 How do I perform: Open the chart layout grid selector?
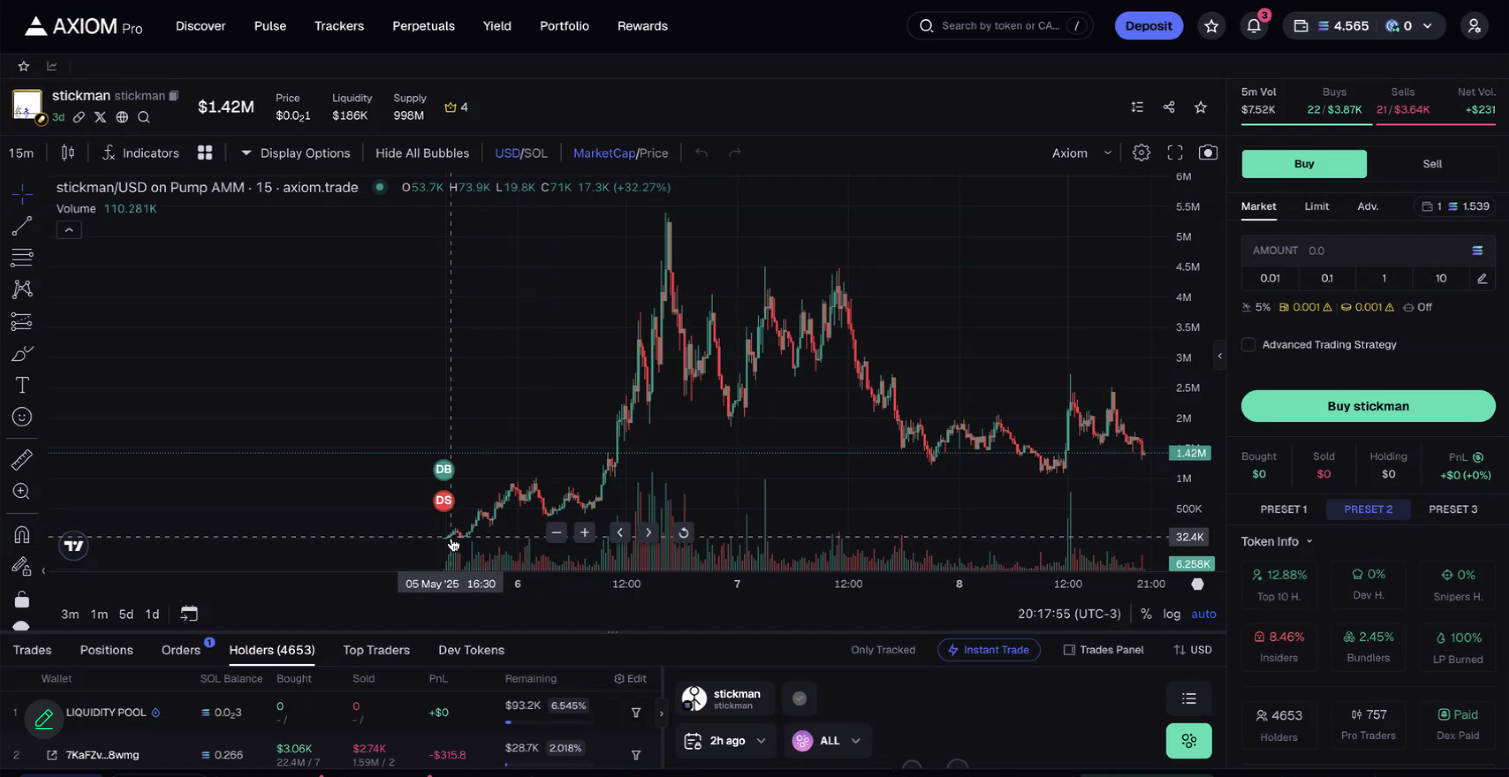(205, 153)
